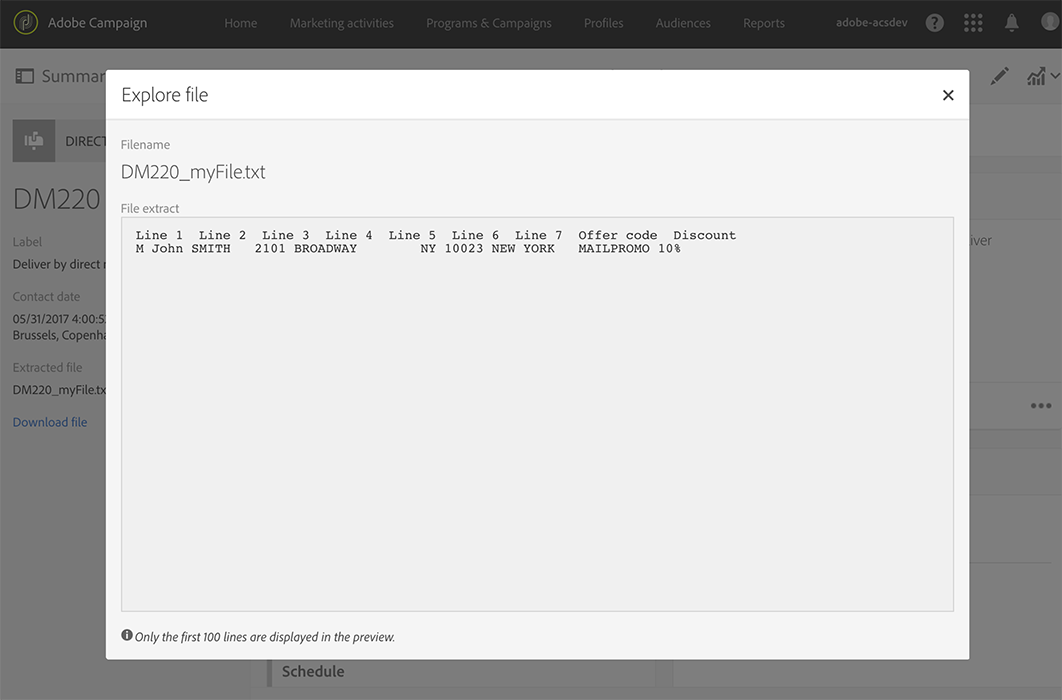
Task: Click the Adobe Campaign logo icon
Action: click(26, 22)
